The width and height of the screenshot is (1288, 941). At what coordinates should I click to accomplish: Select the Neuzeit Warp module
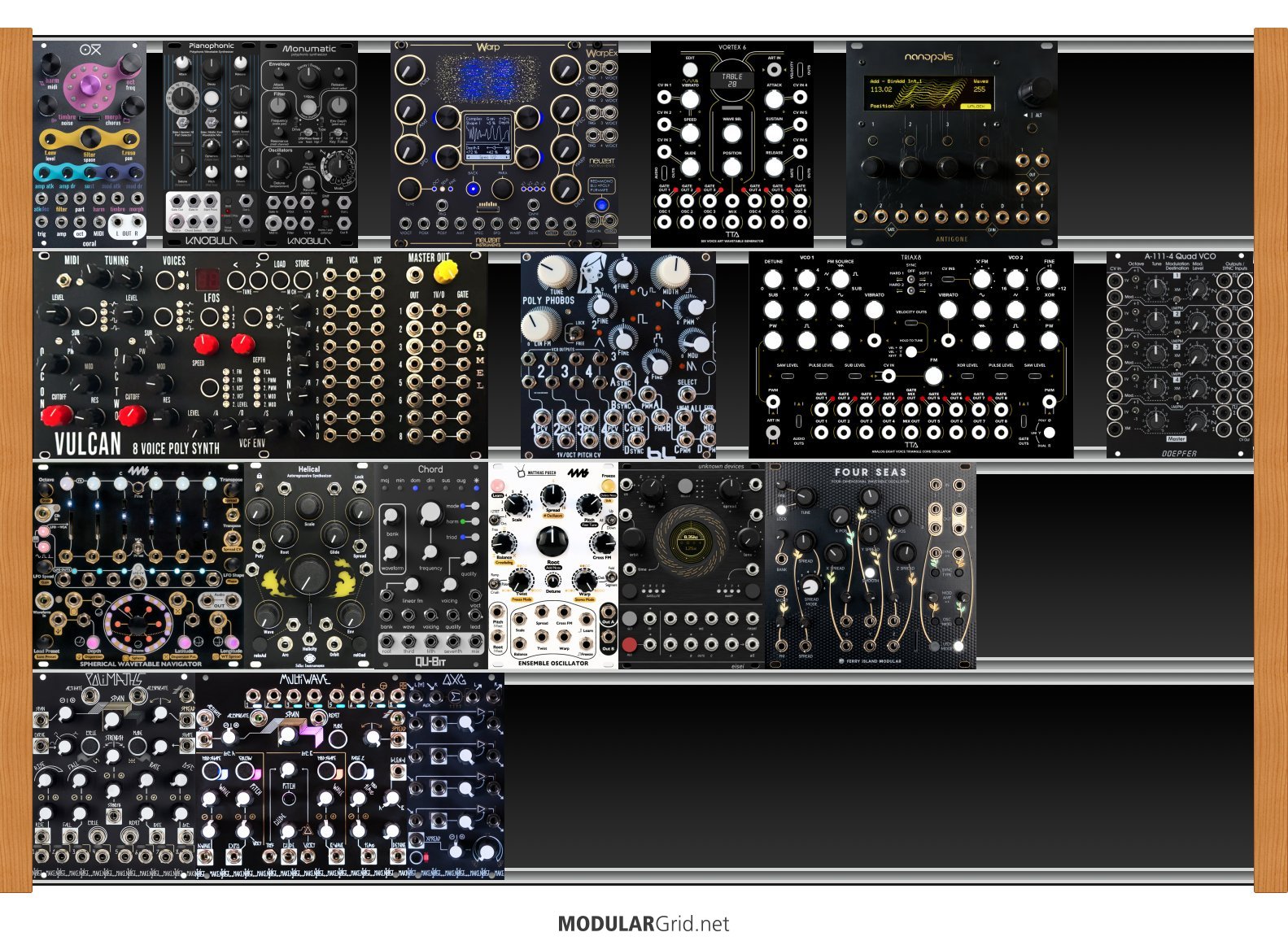click(487, 145)
